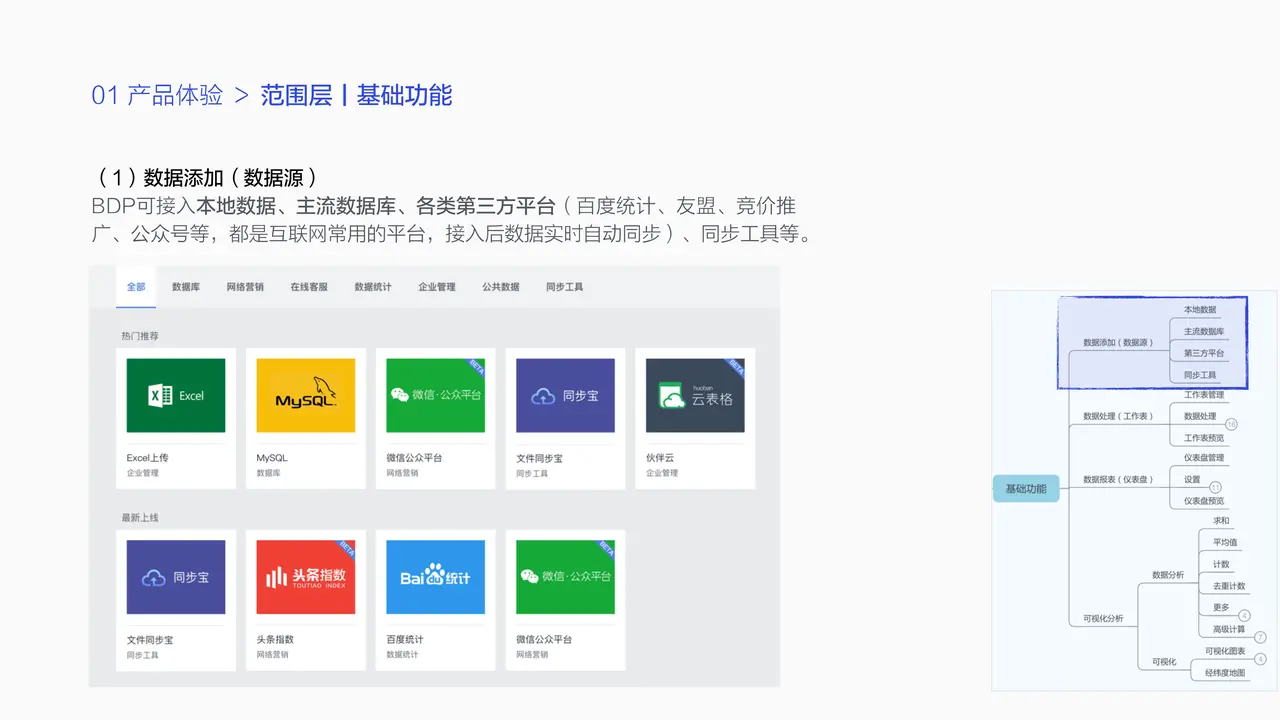Expand the 4 badge next to 更多

[1244, 615]
